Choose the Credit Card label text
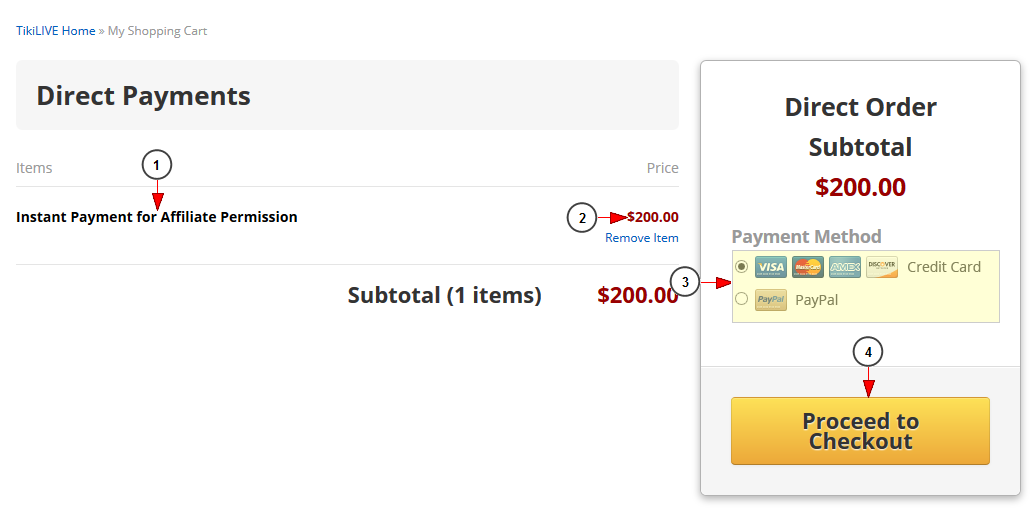This screenshot has height=520, width=1033. (944, 267)
